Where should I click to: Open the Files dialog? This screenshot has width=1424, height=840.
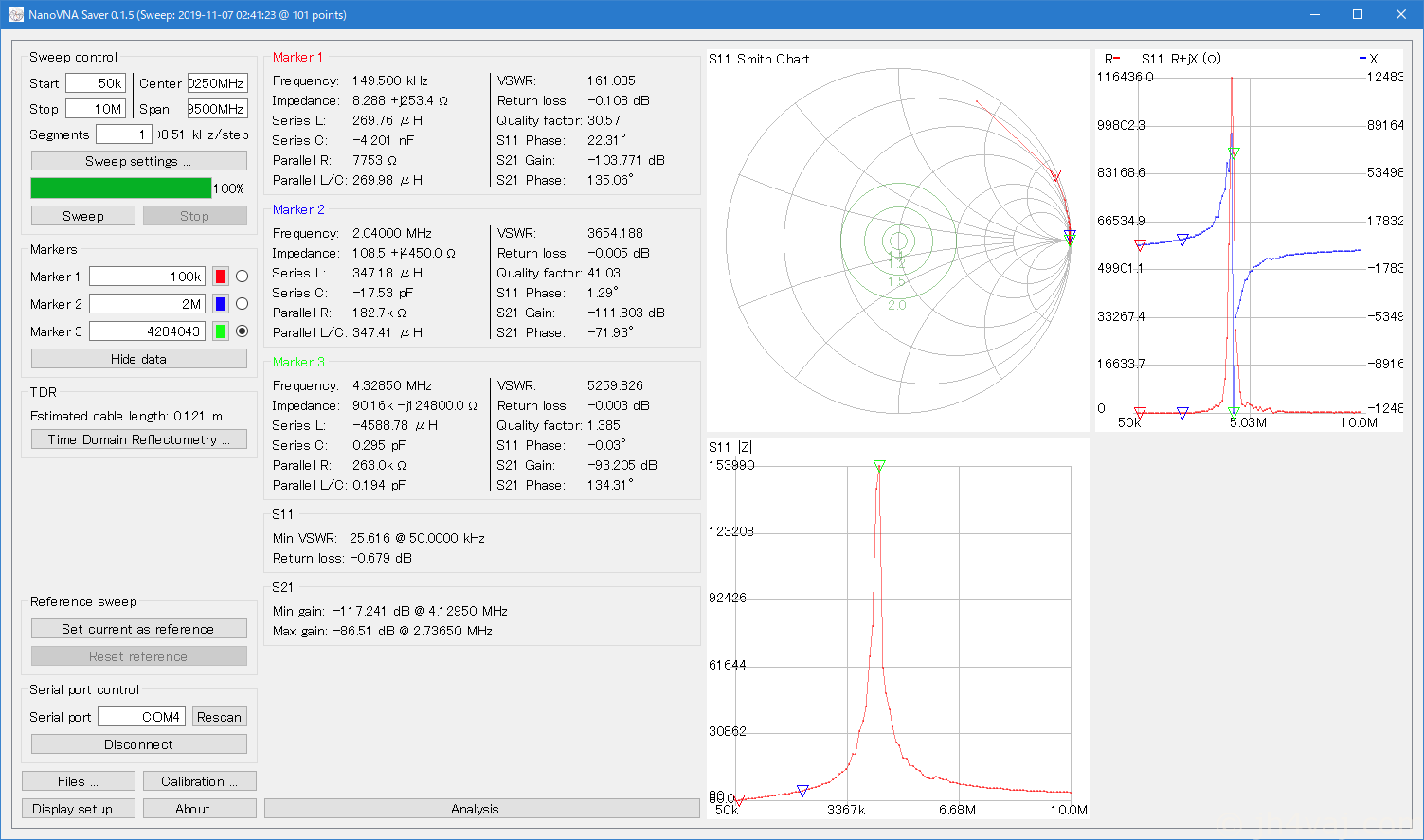[79, 781]
